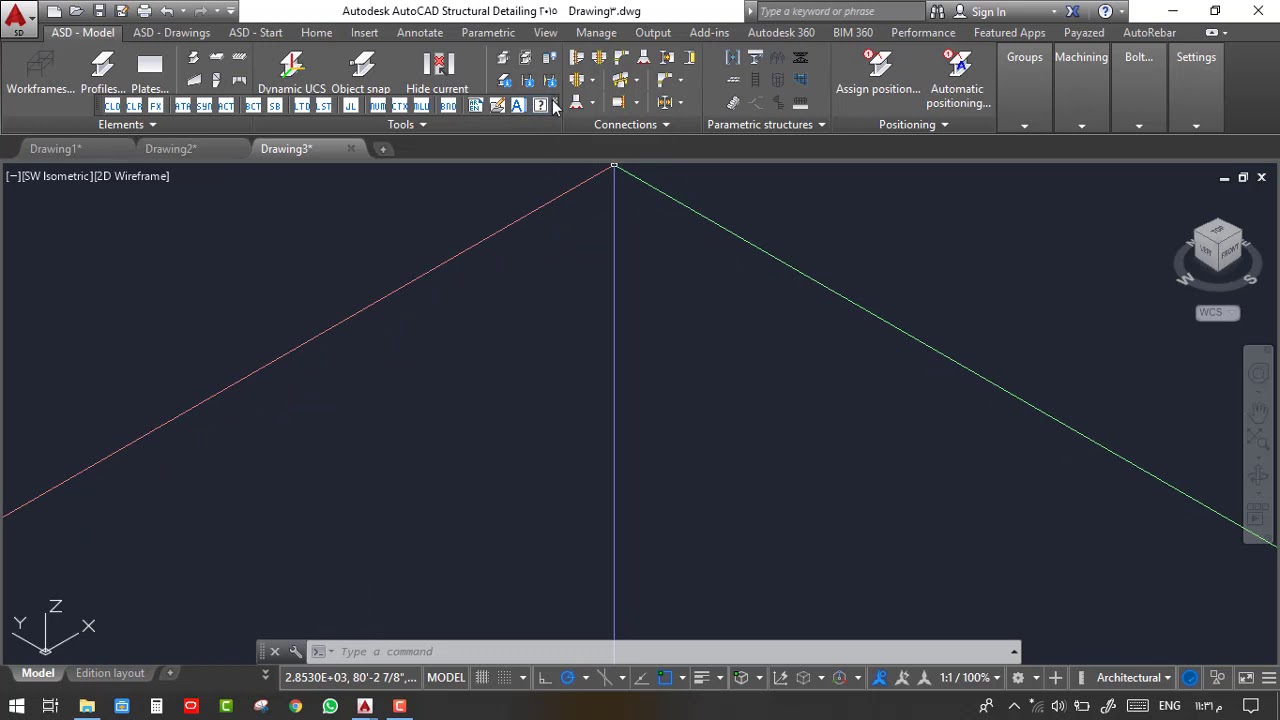The height and width of the screenshot is (720, 1280).
Task: Switch to the ASD - Drawings ribbon tab
Action: click(172, 33)
